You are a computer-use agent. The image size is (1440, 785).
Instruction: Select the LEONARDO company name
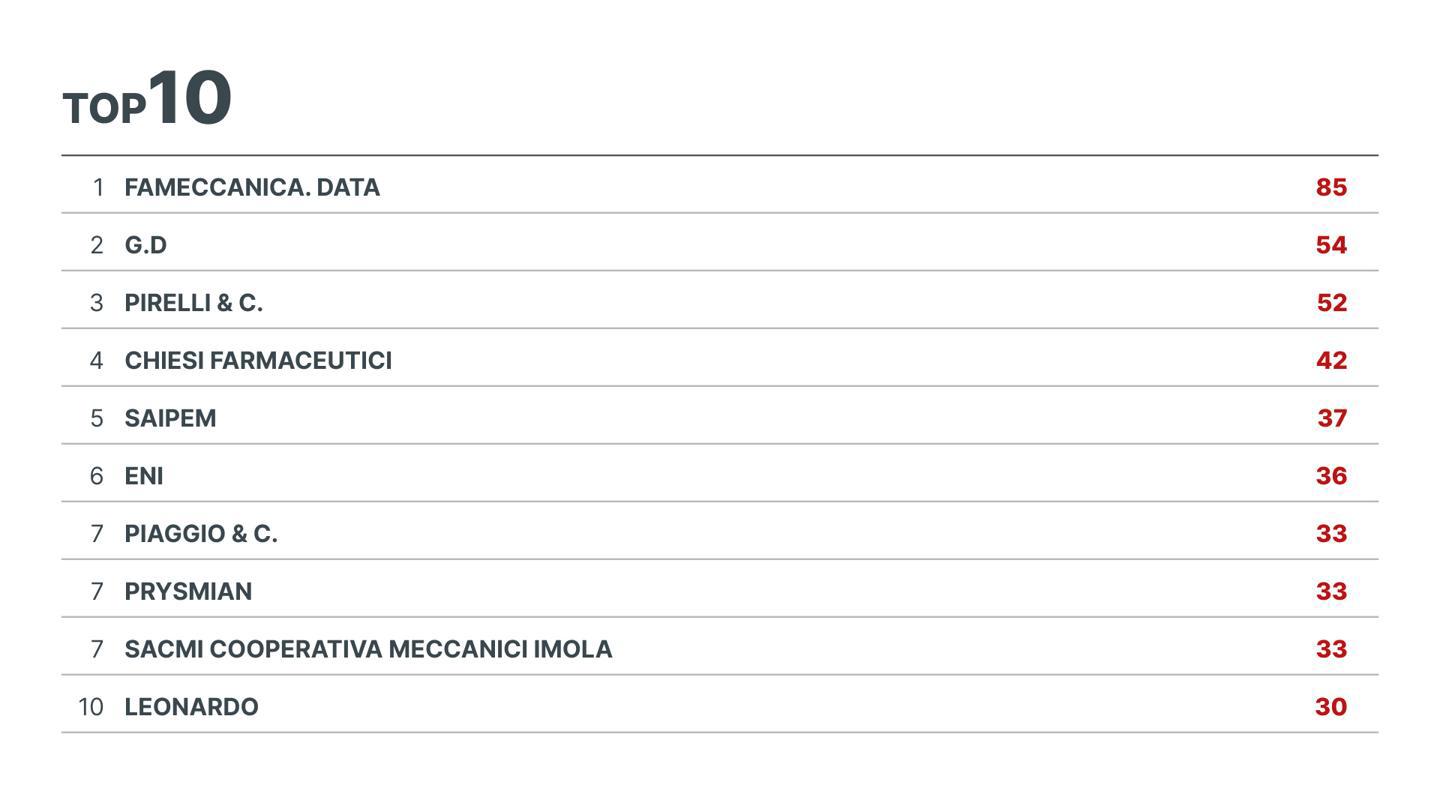pos(191,707)
